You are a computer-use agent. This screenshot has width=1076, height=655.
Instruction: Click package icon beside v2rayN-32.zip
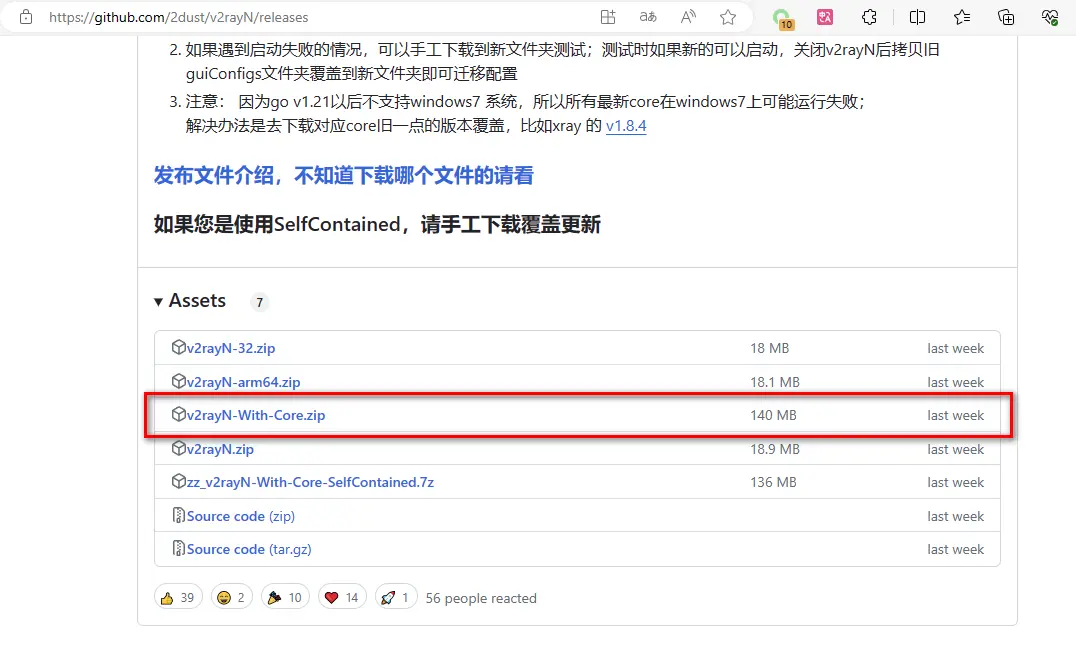(178, 347)
